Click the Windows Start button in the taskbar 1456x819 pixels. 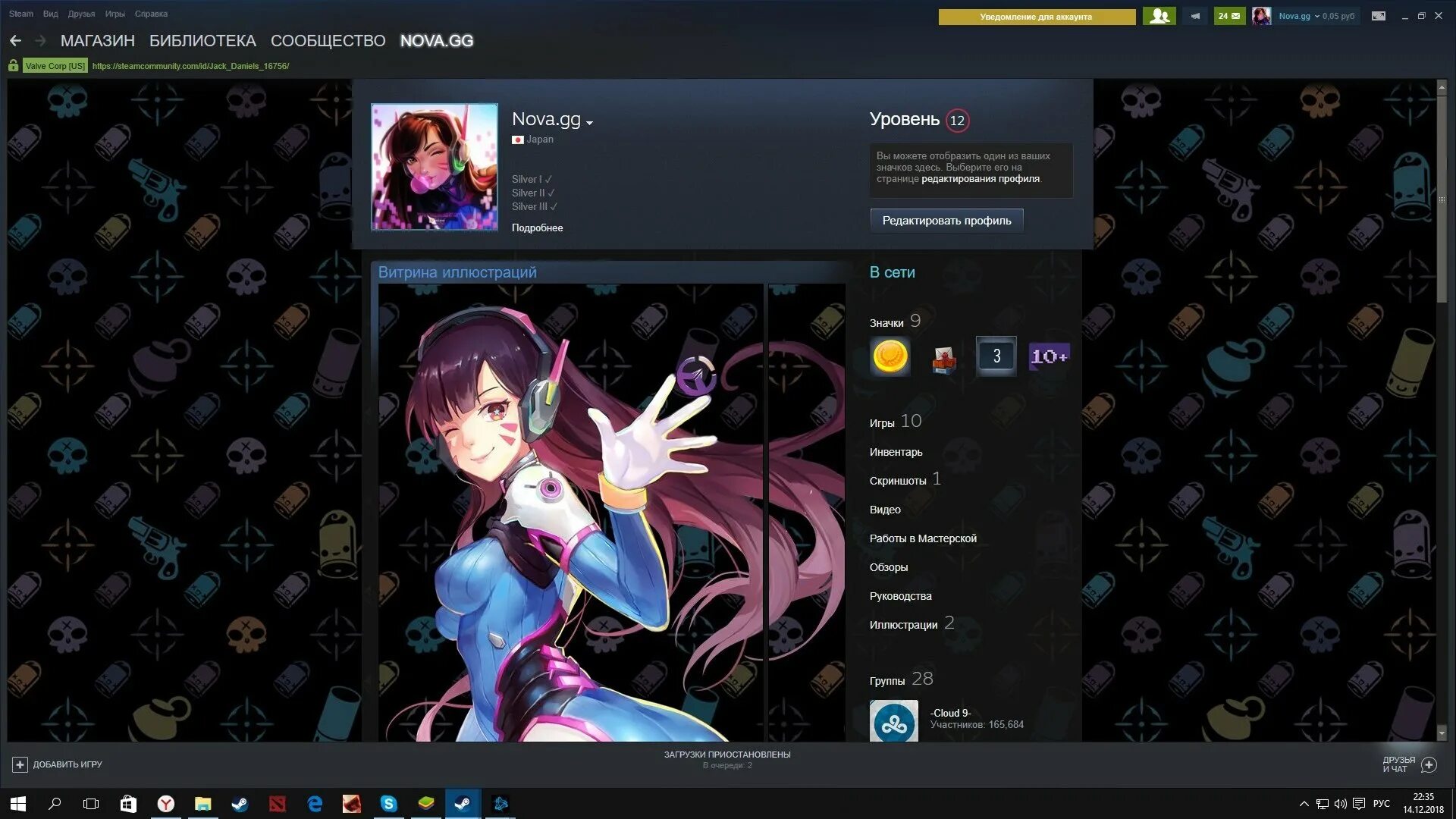pyautogui.click(x=18, y=804)
